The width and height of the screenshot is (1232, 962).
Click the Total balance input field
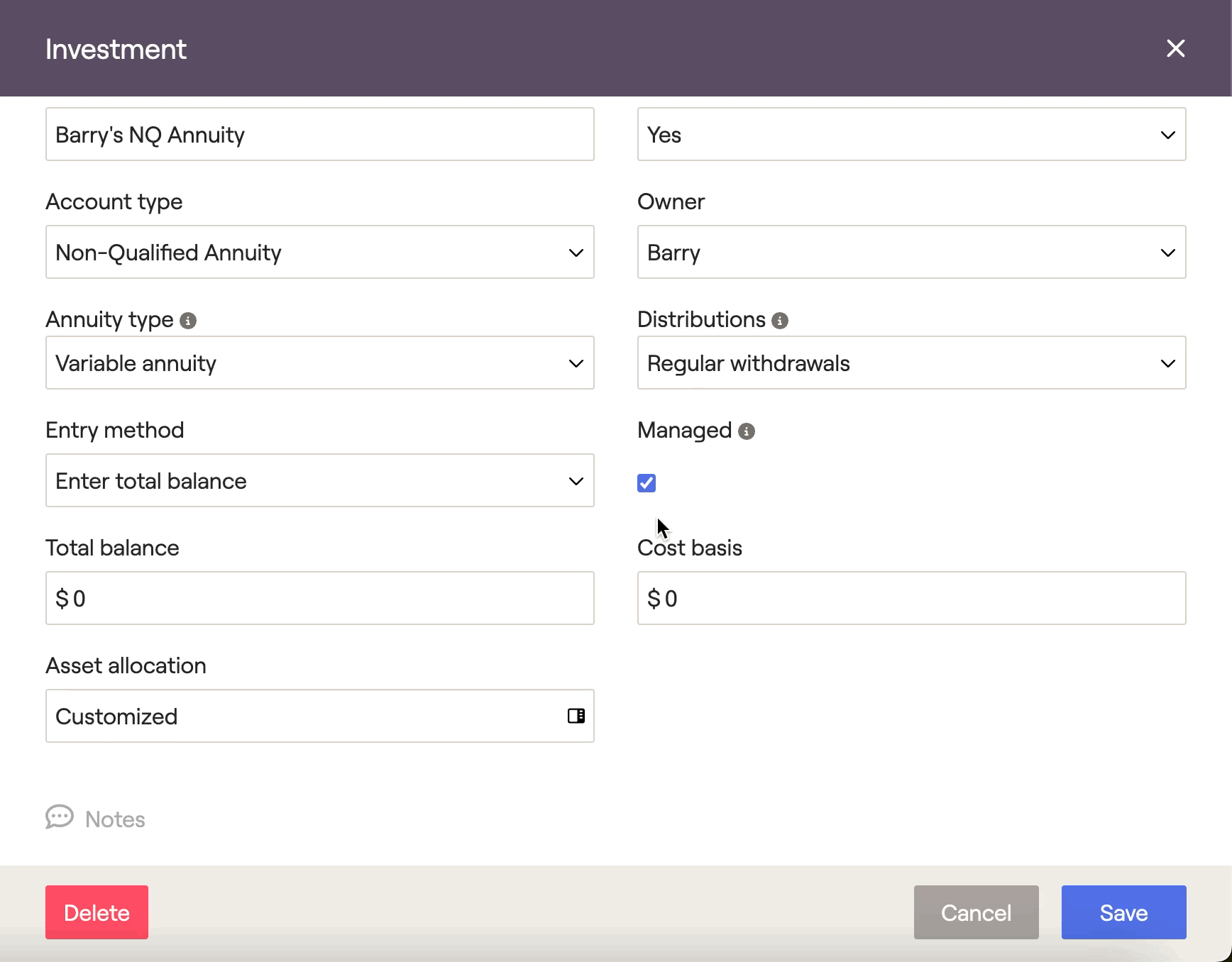[x=319, y=599]
